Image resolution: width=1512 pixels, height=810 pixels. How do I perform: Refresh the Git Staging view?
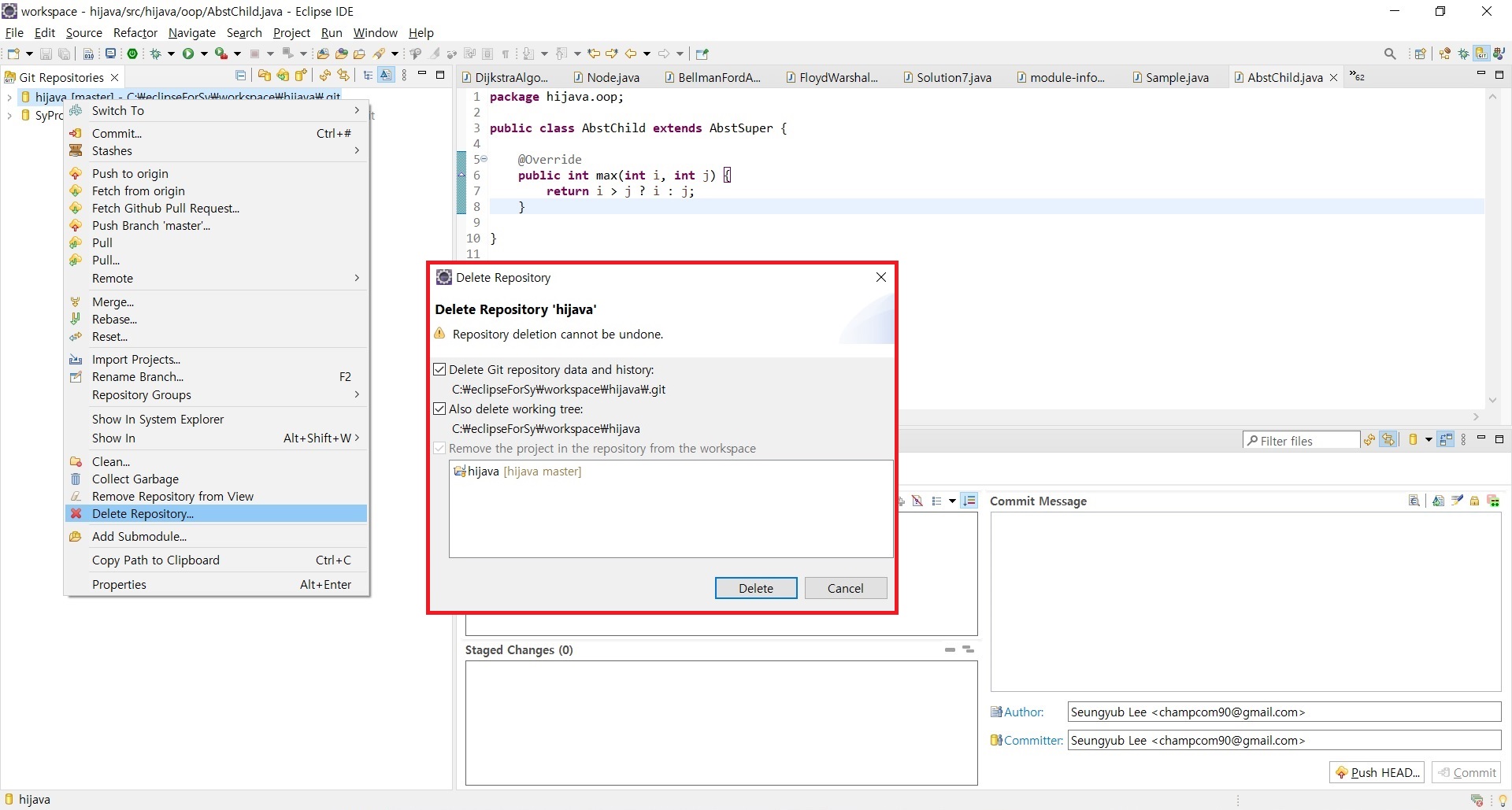coord(1369,440)
